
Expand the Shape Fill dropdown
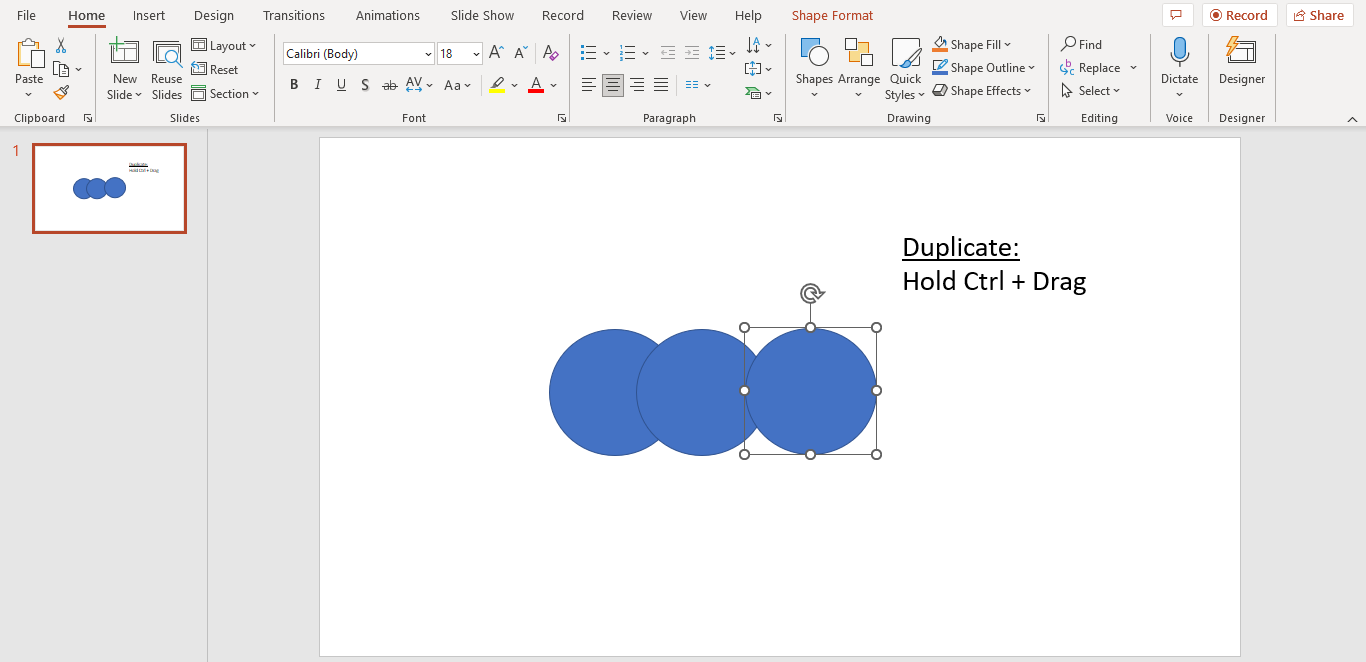pyautogui.click(x=1008, y=44)
